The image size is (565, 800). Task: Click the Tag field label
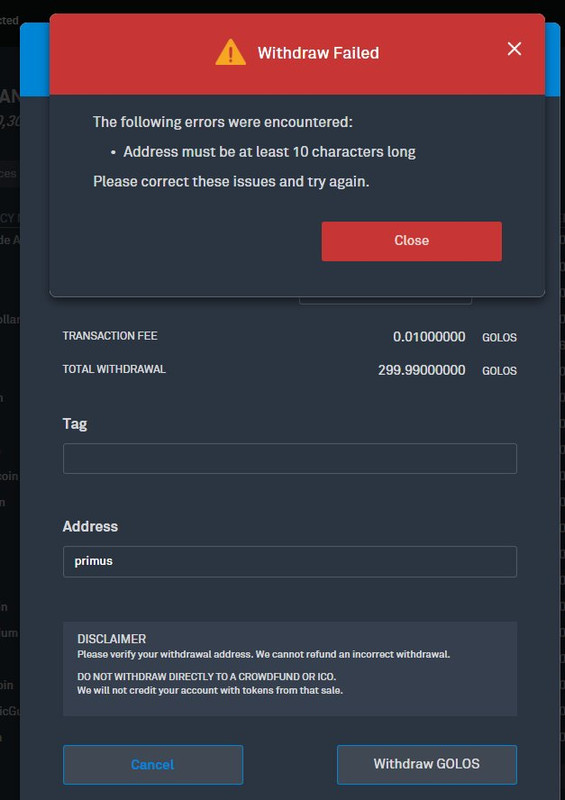(x=75, y=424)
